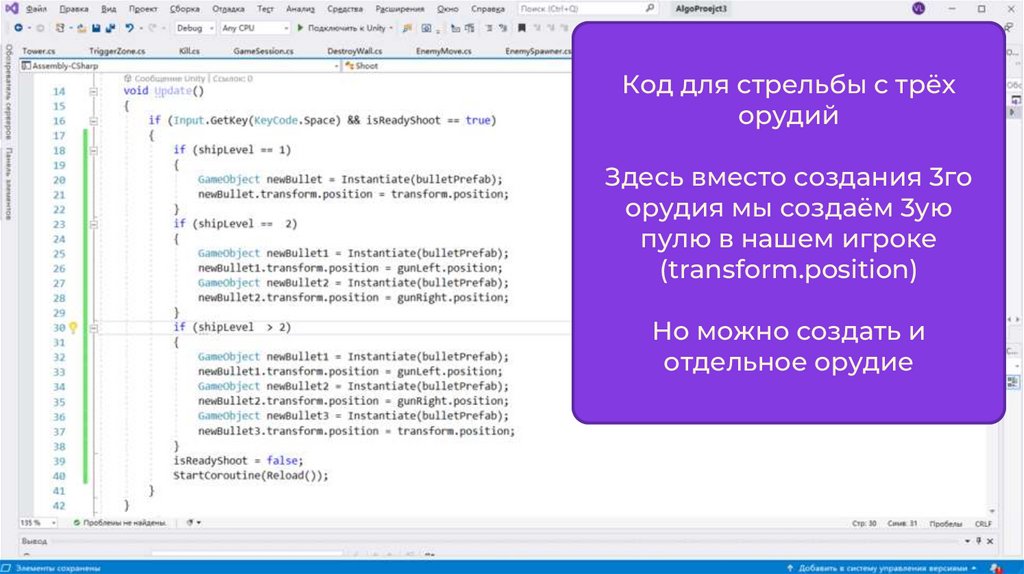The image size is (1024, 574).
Task: Click the Visual Studio logo icon
Action: point(11,8)
